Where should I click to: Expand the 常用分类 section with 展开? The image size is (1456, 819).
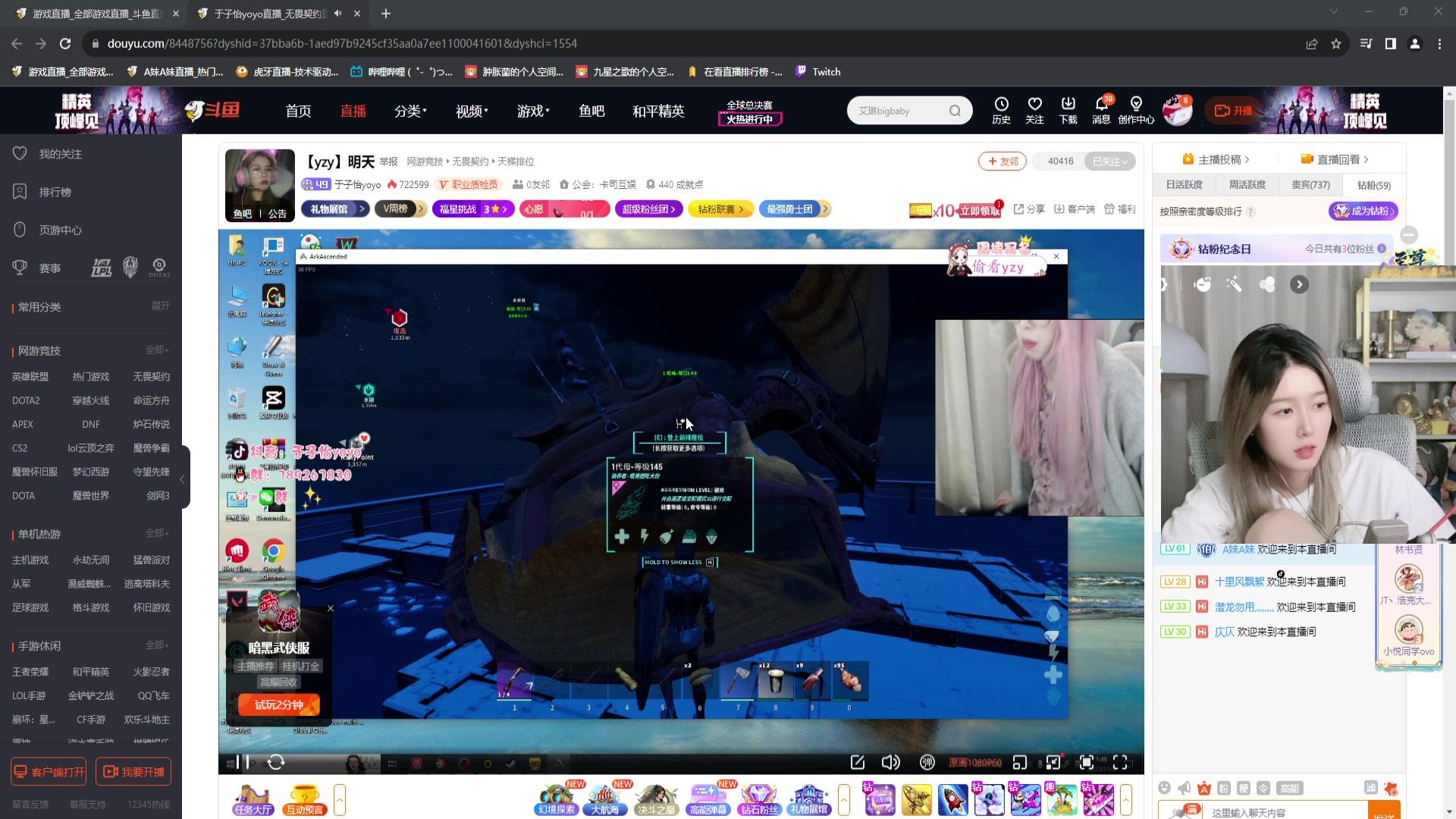point(160,306)
